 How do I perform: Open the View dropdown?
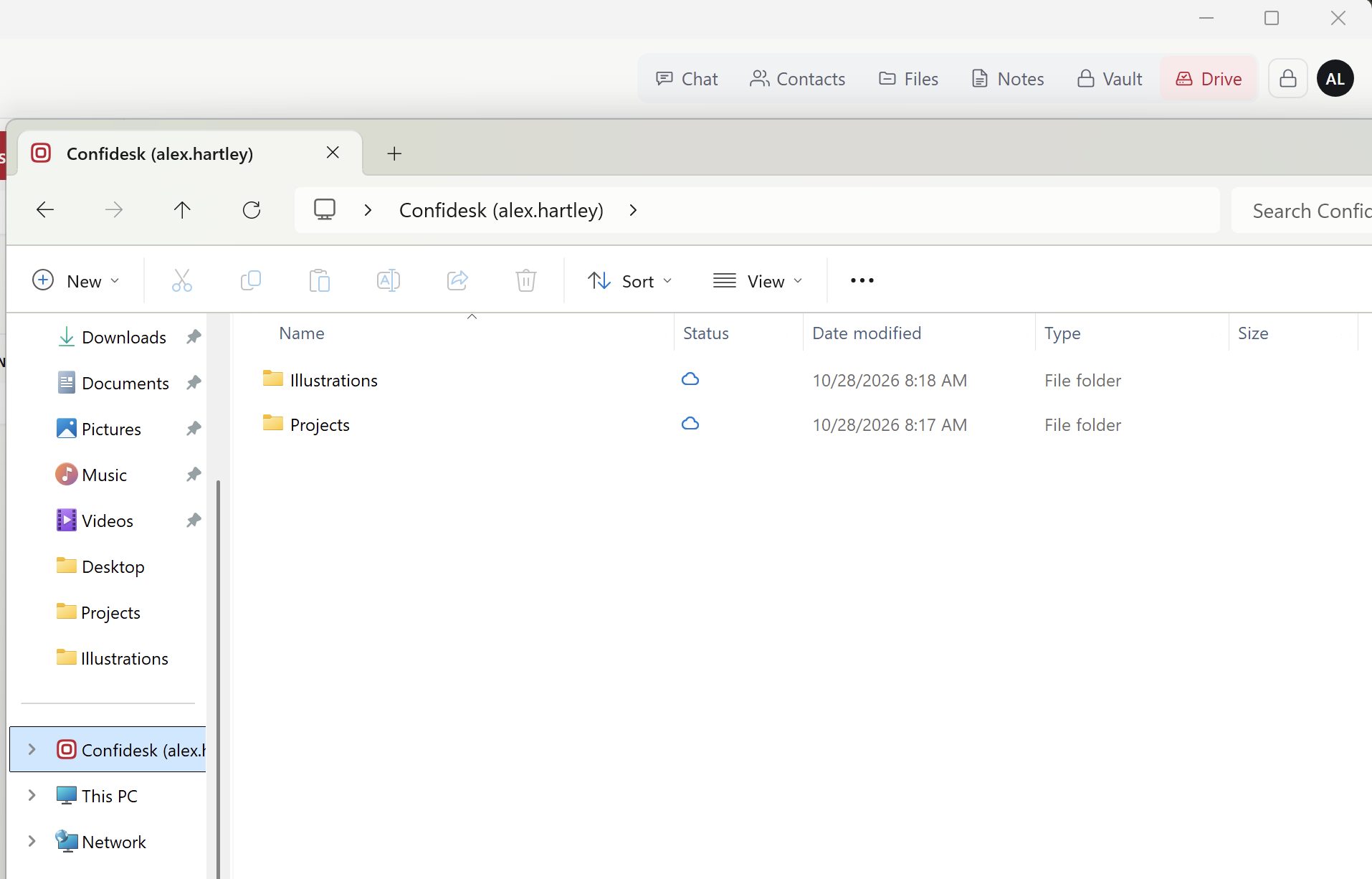click(758, 281)
